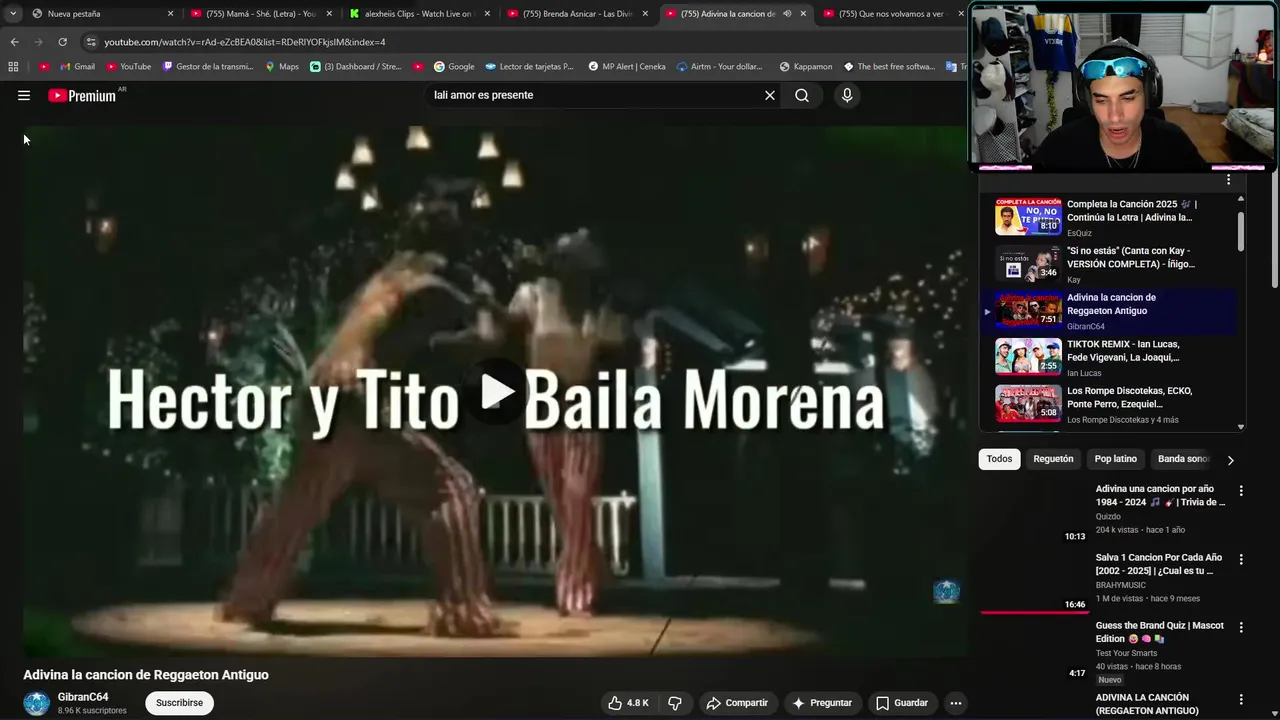Clear the search box with the X

(770, 95)
